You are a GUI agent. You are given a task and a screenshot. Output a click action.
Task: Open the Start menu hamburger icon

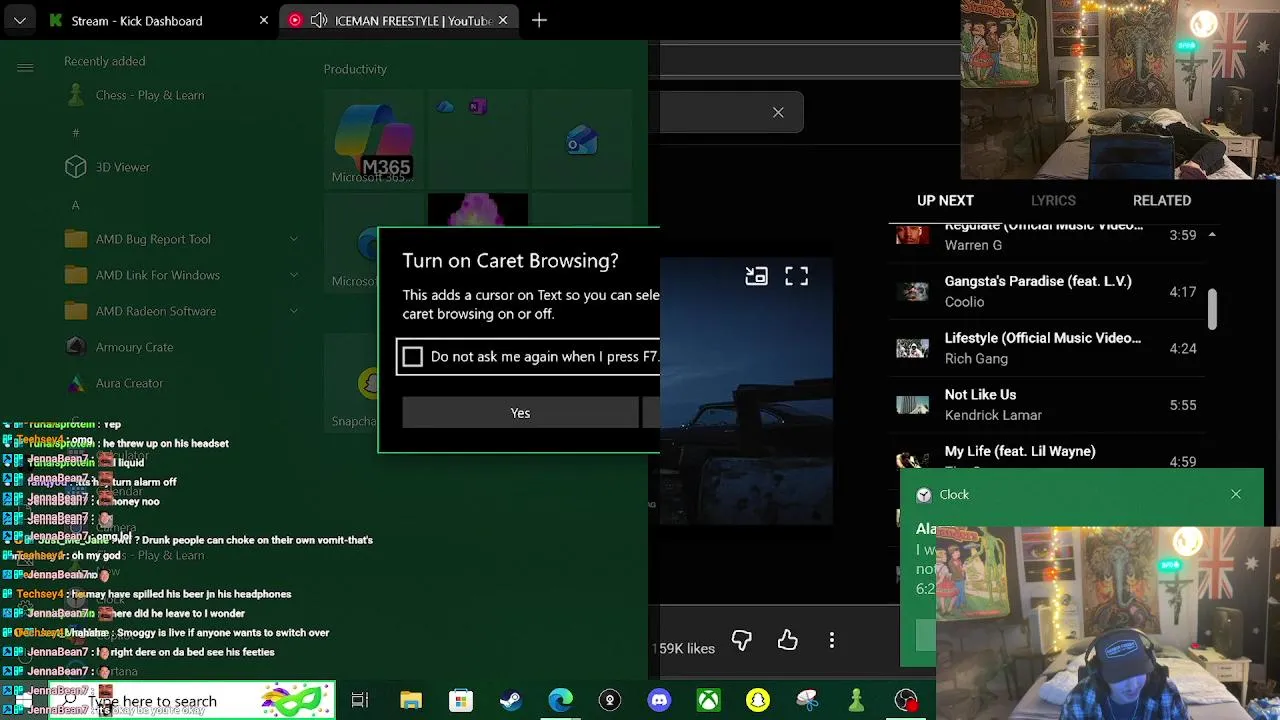tap(25, 67)
